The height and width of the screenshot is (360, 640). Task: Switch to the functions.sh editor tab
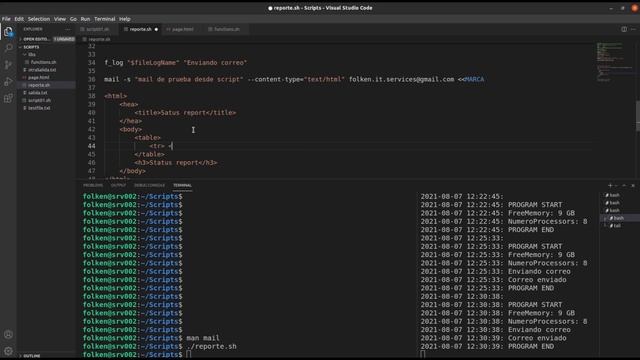(226, 29)
